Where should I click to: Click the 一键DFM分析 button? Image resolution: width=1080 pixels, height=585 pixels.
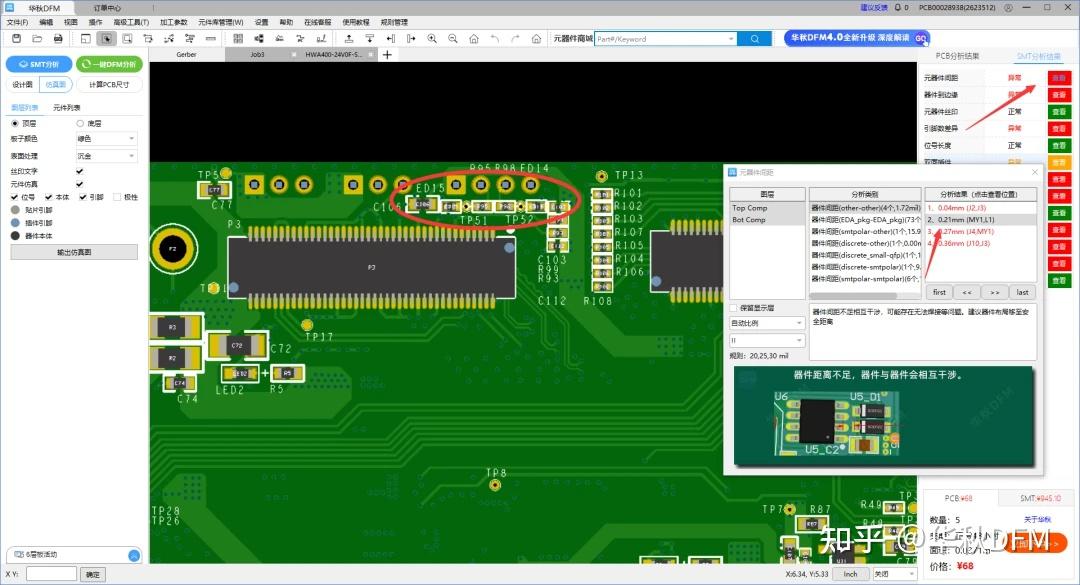click(110, 63)
